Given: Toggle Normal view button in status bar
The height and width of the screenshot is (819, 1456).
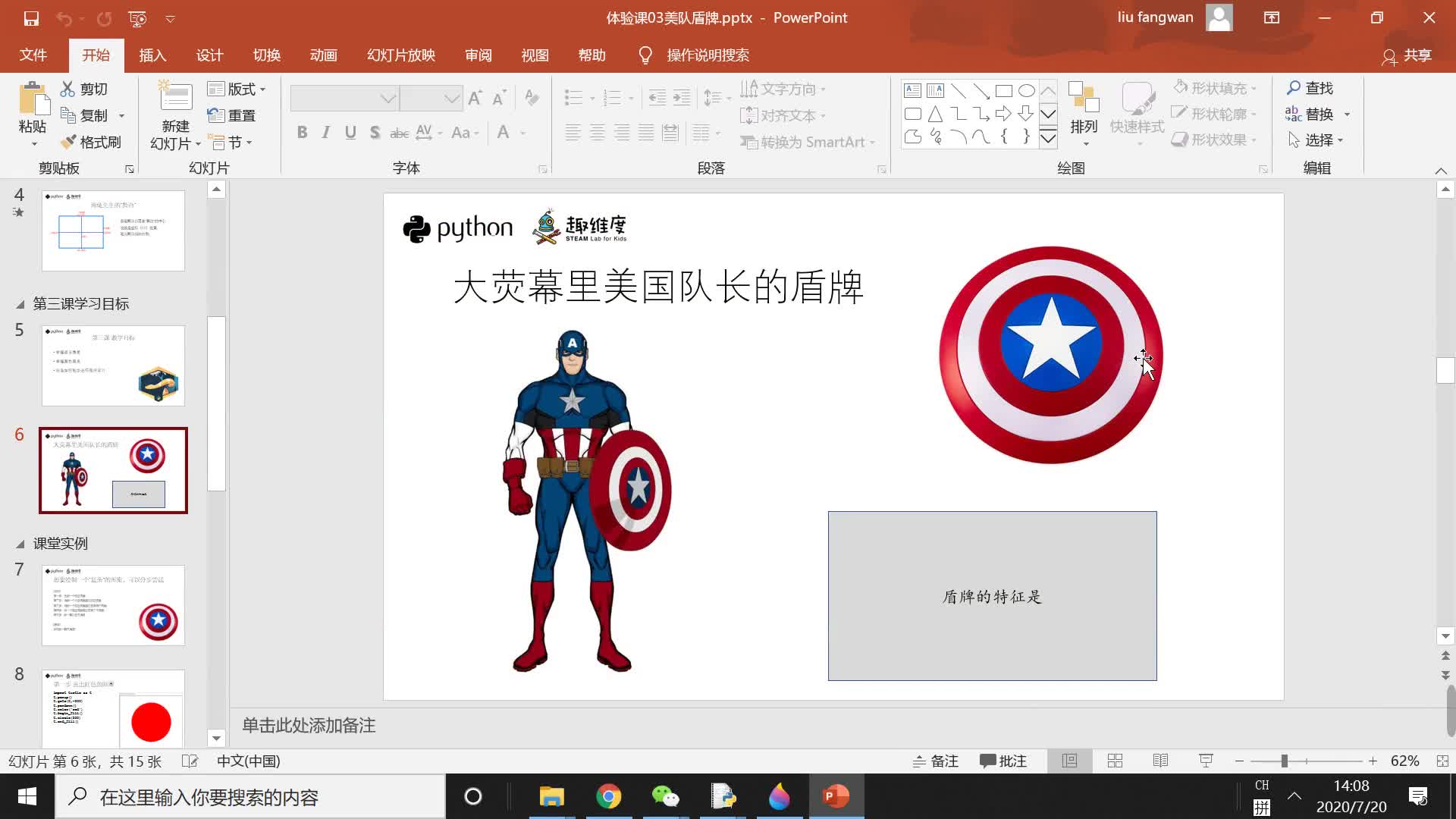Looking at the screenshot, I should [x=1069, y=761].
